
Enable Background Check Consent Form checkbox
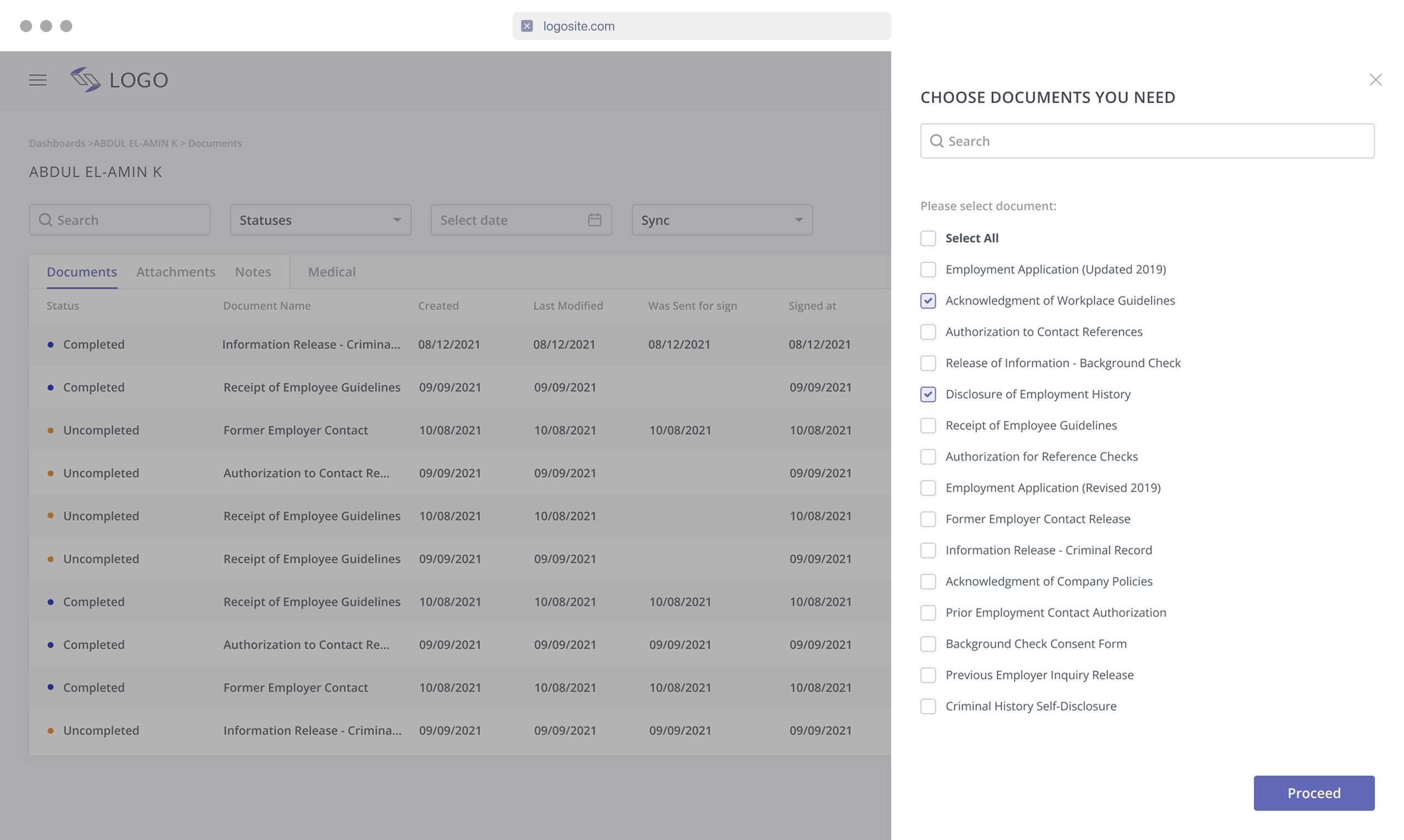(x=928, y=643)
